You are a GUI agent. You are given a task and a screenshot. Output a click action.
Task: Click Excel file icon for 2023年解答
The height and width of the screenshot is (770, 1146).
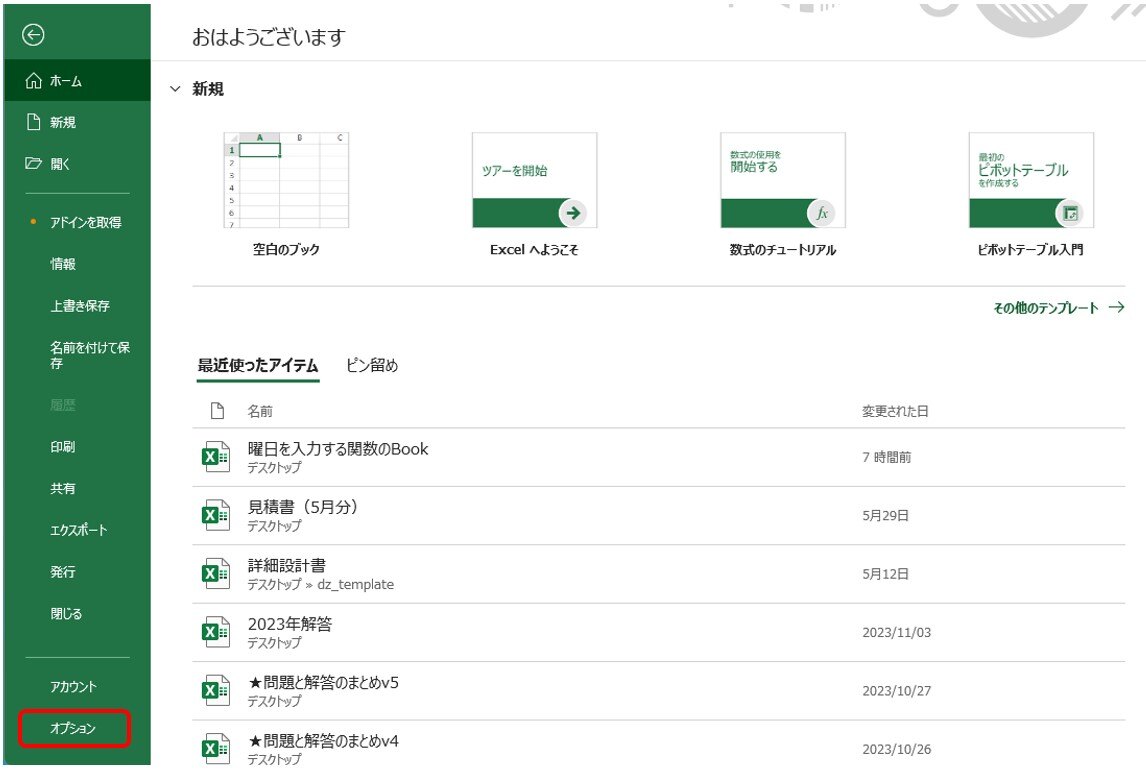[x=216, y=632]
